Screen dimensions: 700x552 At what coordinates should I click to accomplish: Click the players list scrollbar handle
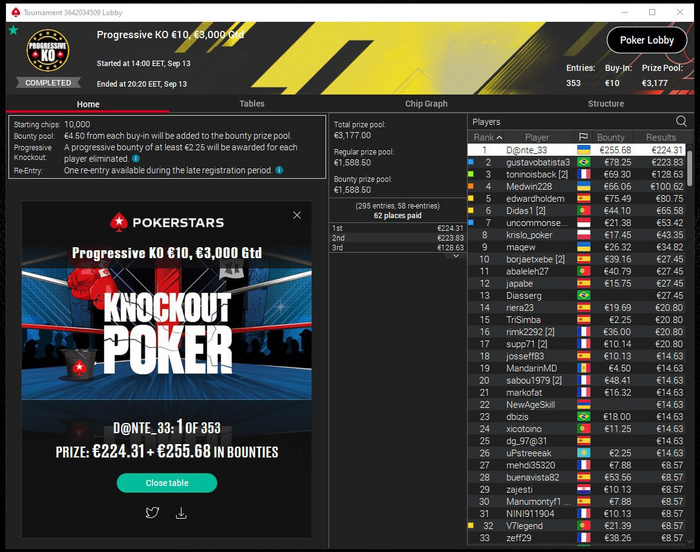pos(690,168)
